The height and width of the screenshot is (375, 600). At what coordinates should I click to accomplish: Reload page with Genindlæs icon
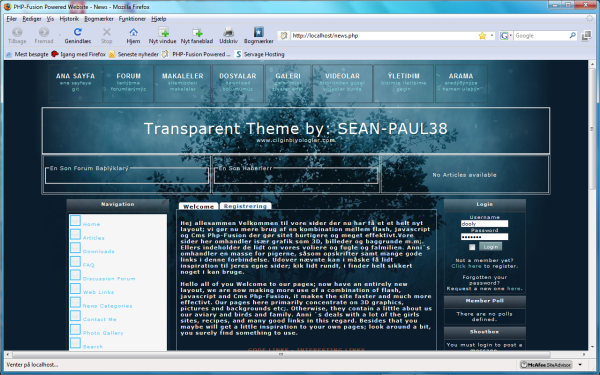click(x=78, y=32)
